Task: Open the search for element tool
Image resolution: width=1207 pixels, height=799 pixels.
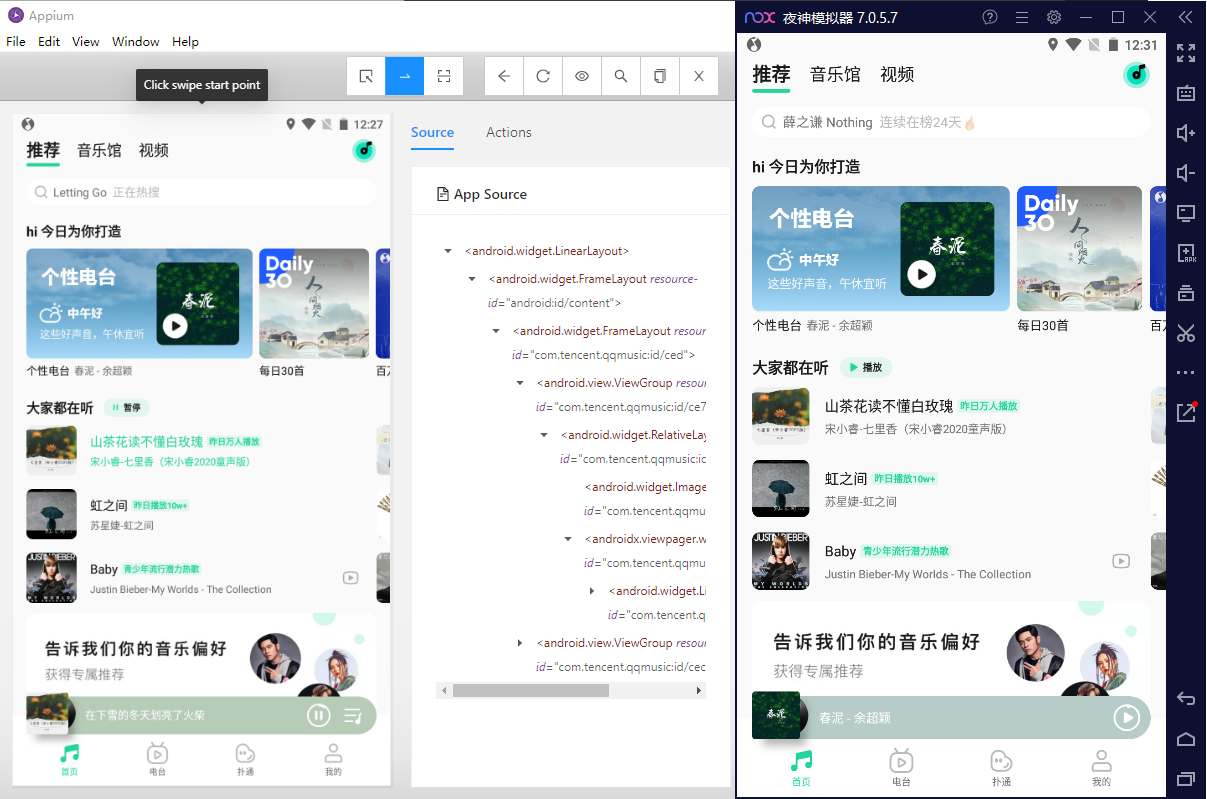Action: (x=621, y=76)
